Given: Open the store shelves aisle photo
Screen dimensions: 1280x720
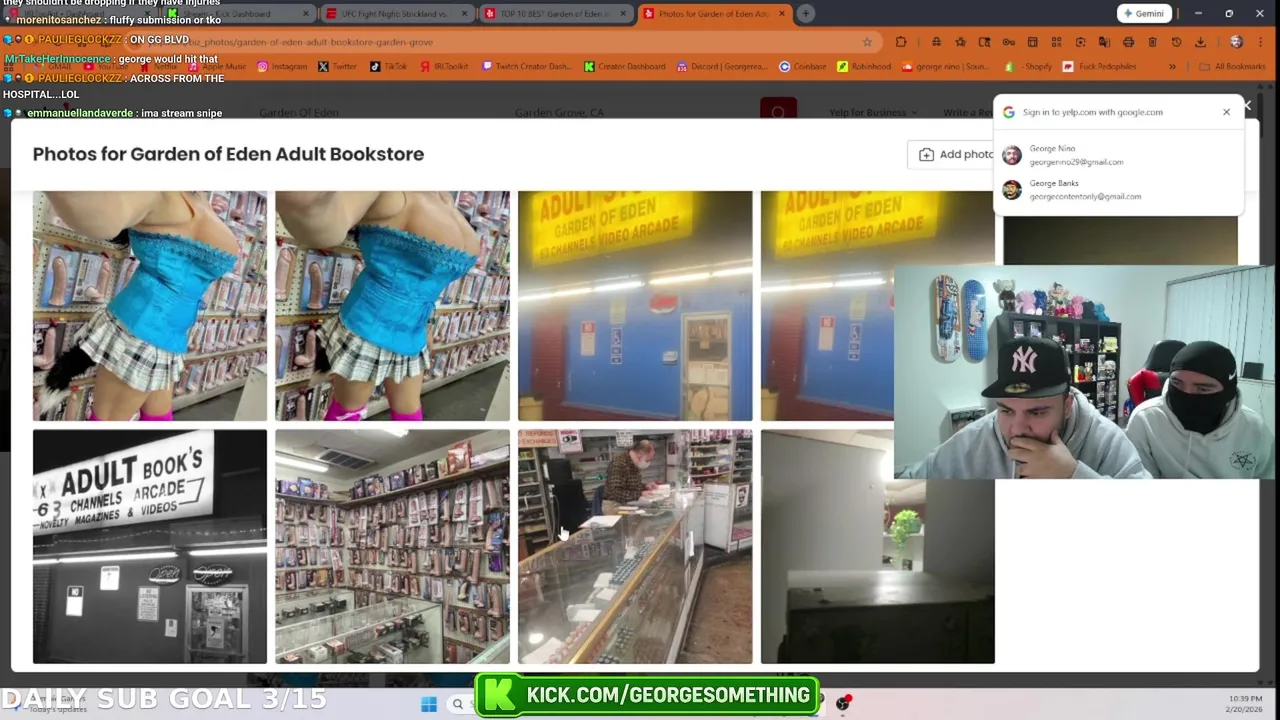Looking at the screenshot, I should (392, 547).
